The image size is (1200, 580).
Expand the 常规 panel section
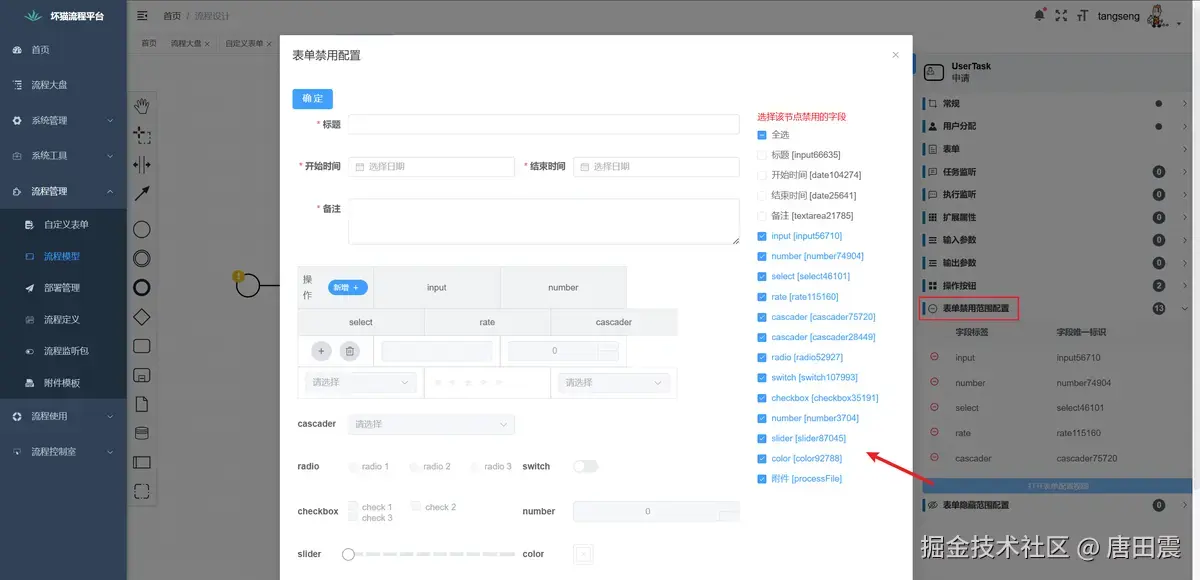click(x=1056, y=103)
